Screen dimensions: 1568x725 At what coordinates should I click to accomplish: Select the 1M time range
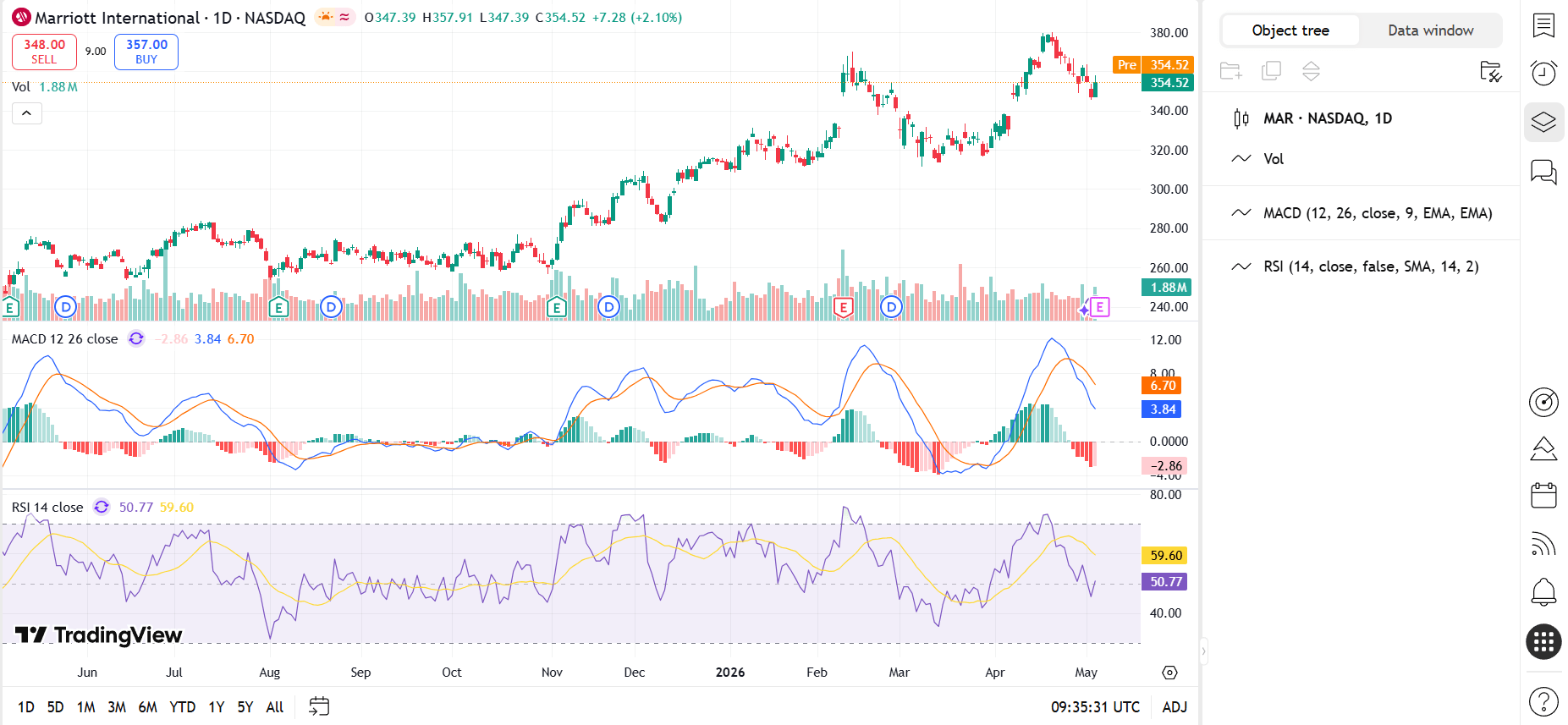point(85,706)
